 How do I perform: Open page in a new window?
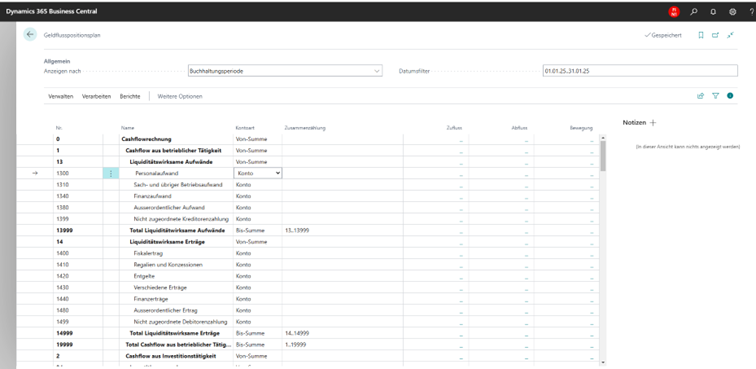[x=716, y=35]
